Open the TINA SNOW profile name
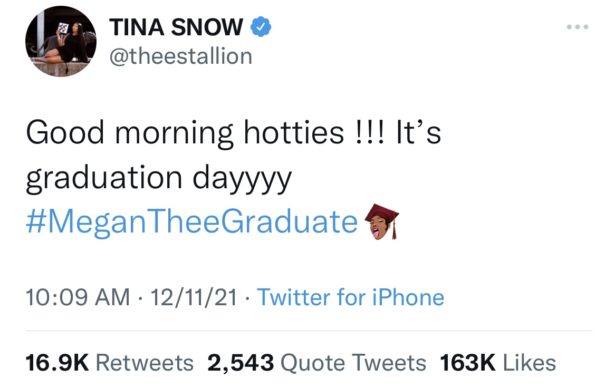The height and width of the screenshot is (388, 595). coord(176,27)
